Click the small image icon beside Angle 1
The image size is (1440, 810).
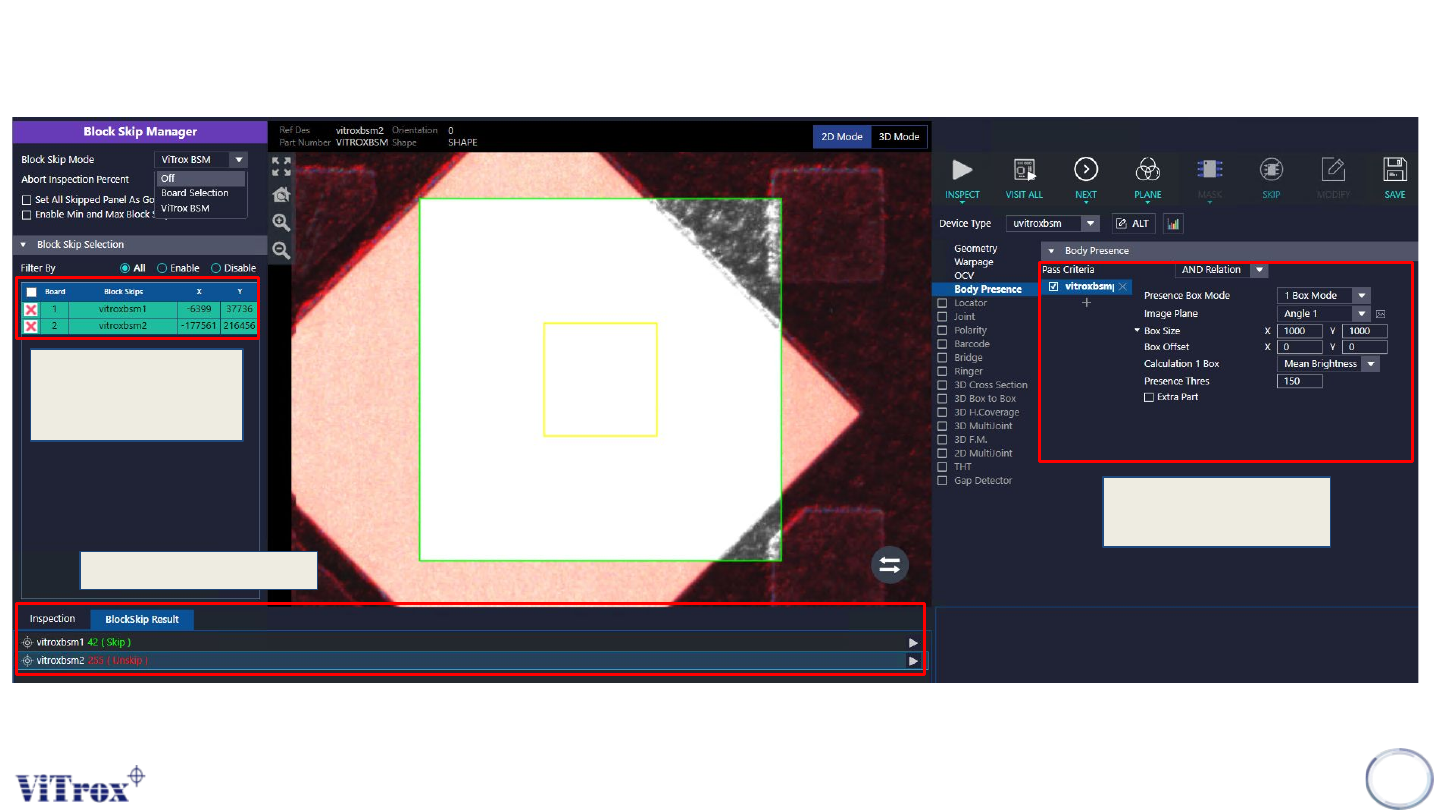[x=1381, y=314]
